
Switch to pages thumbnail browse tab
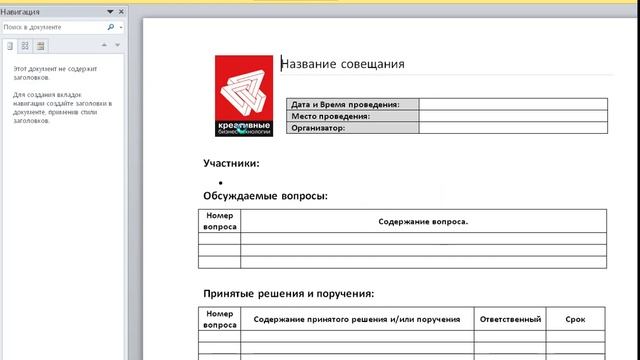coord(25,46)
